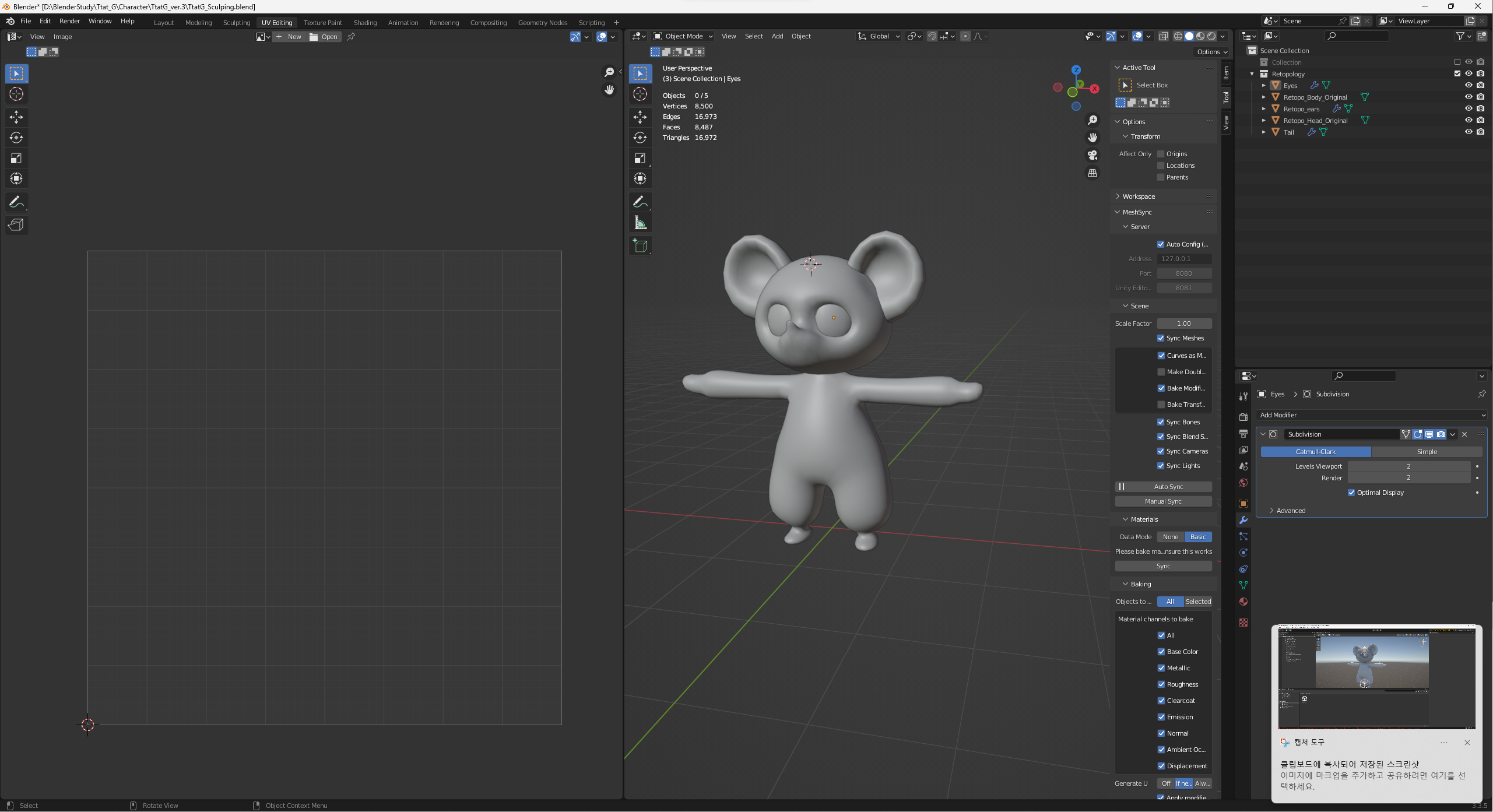Click the Simple subdivision type button
Viewport: 1493px width, 812px height.
[1427, 452]
